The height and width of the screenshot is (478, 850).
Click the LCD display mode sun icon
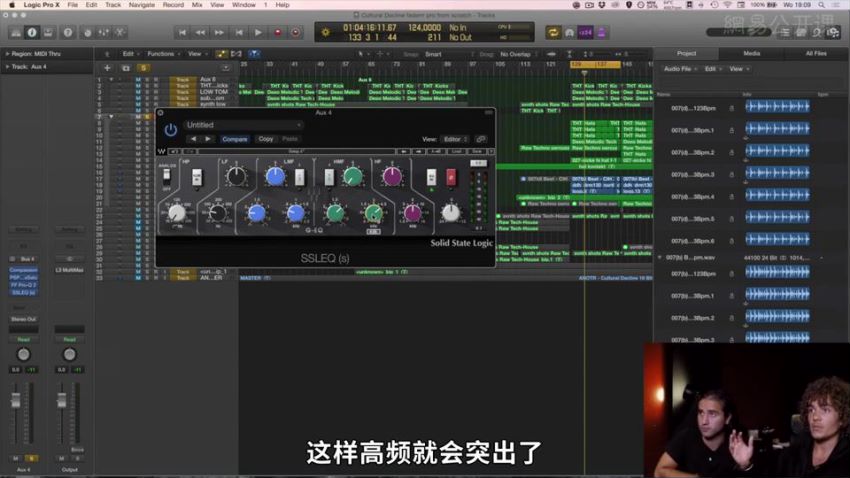(325, 33)
